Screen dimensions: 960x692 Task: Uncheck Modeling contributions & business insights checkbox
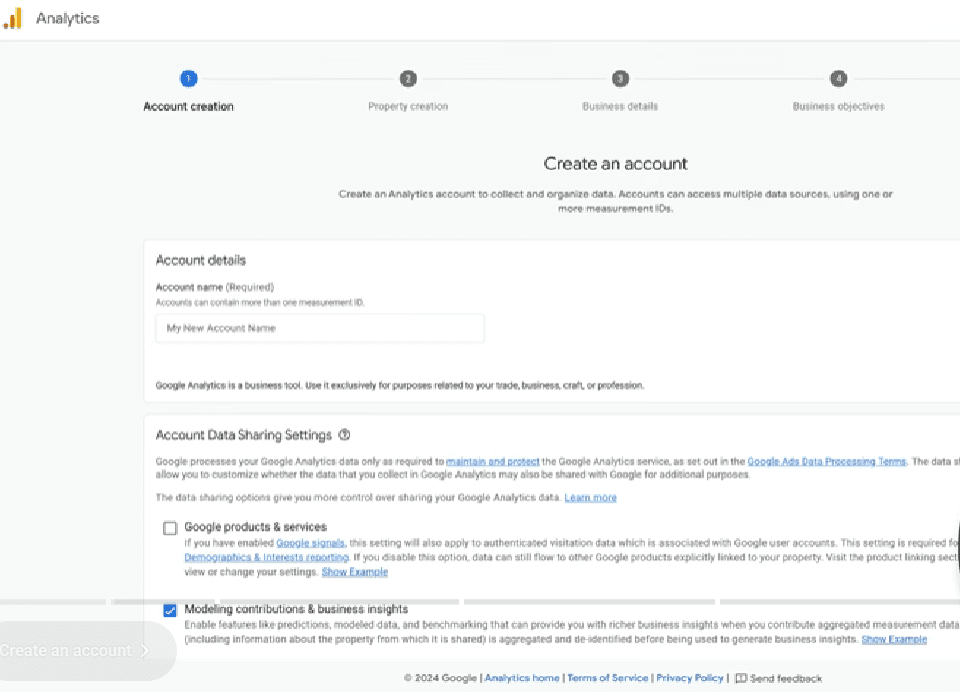170,610
